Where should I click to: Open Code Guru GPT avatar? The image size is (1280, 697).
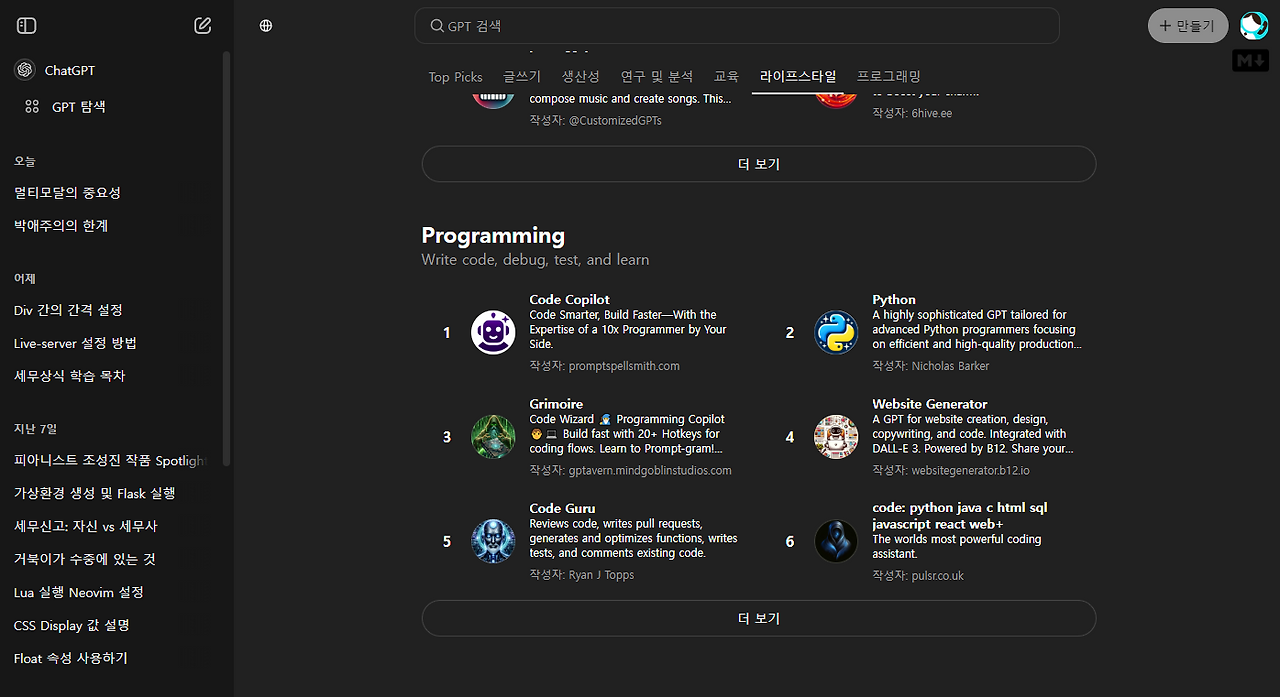493,541
